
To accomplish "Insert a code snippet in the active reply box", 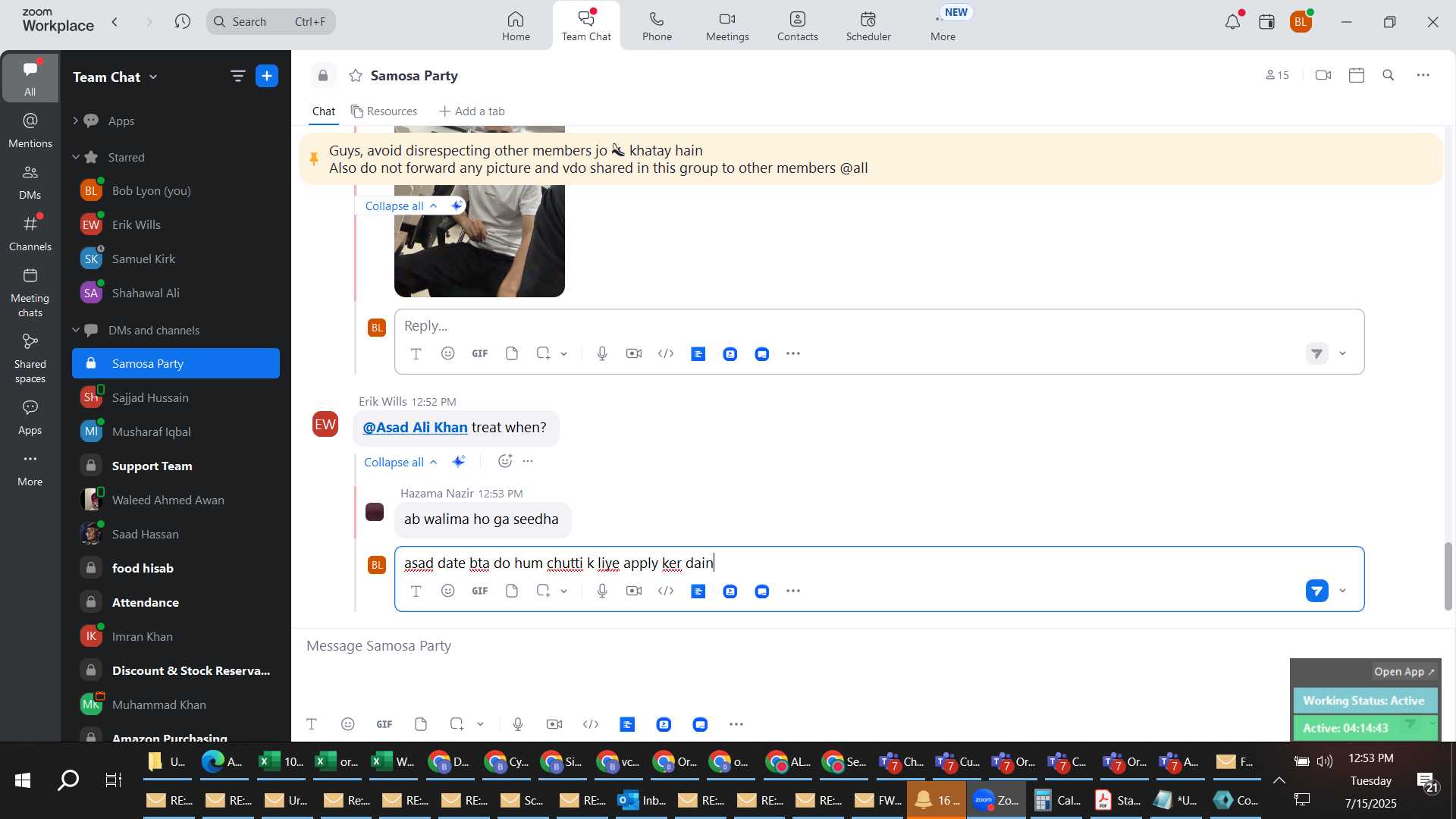I will (666, 591).
